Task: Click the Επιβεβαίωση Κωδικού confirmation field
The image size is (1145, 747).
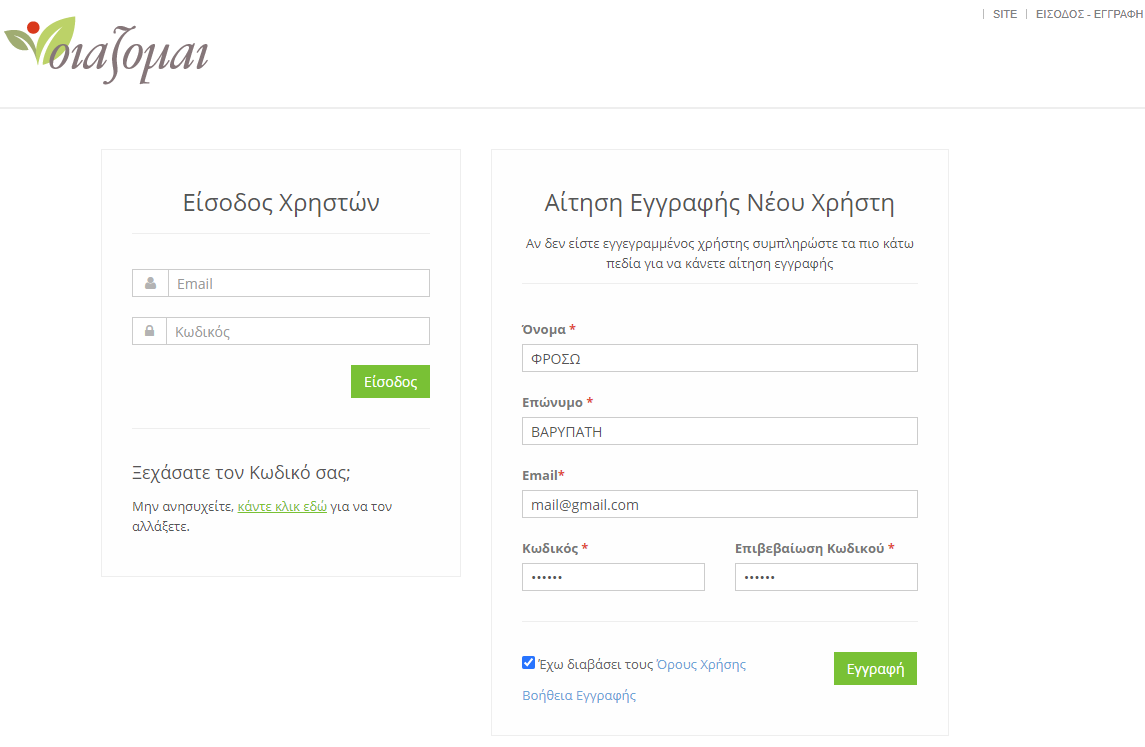Action: [x=826, y=577]
